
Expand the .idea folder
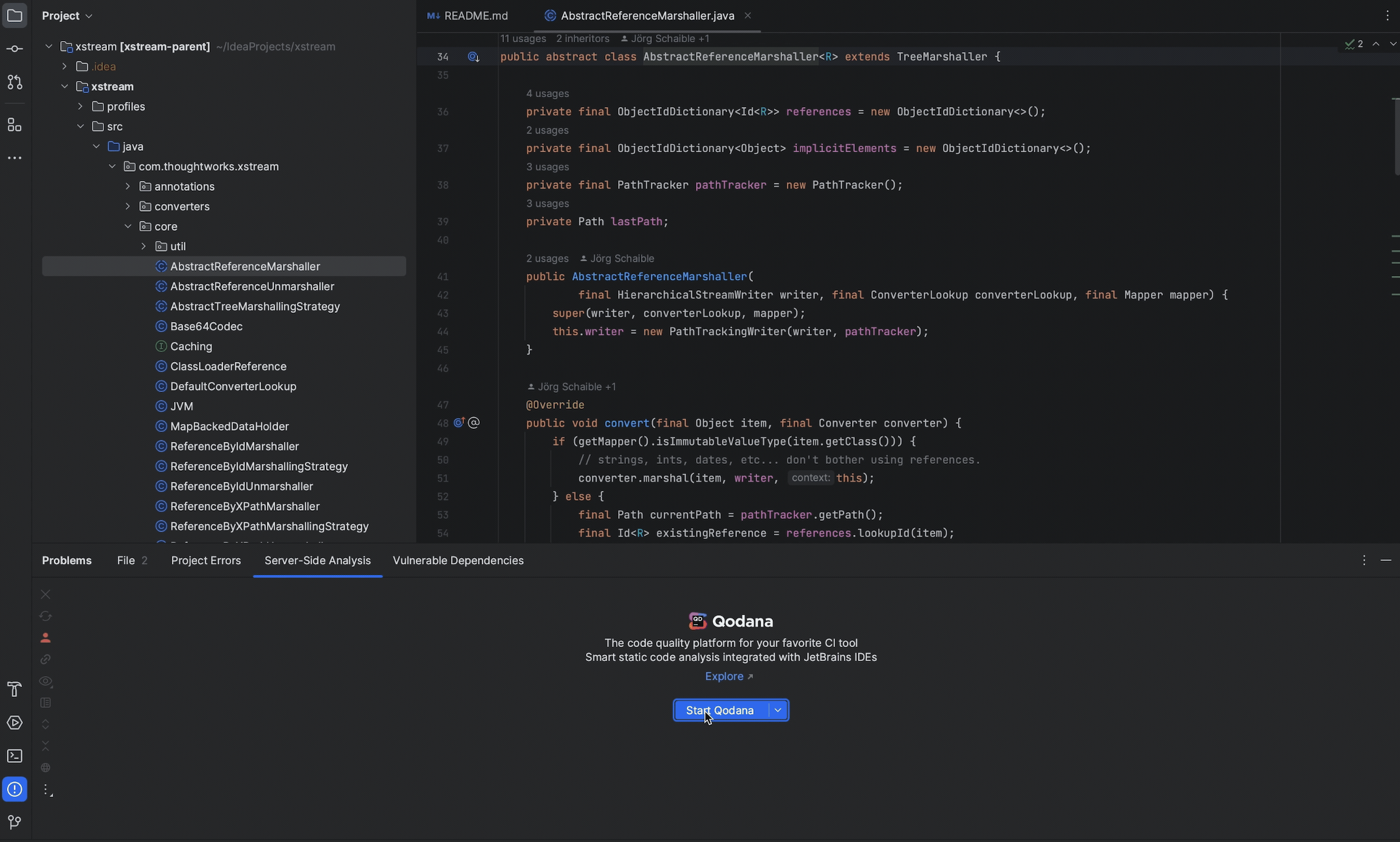pos(65,67)
